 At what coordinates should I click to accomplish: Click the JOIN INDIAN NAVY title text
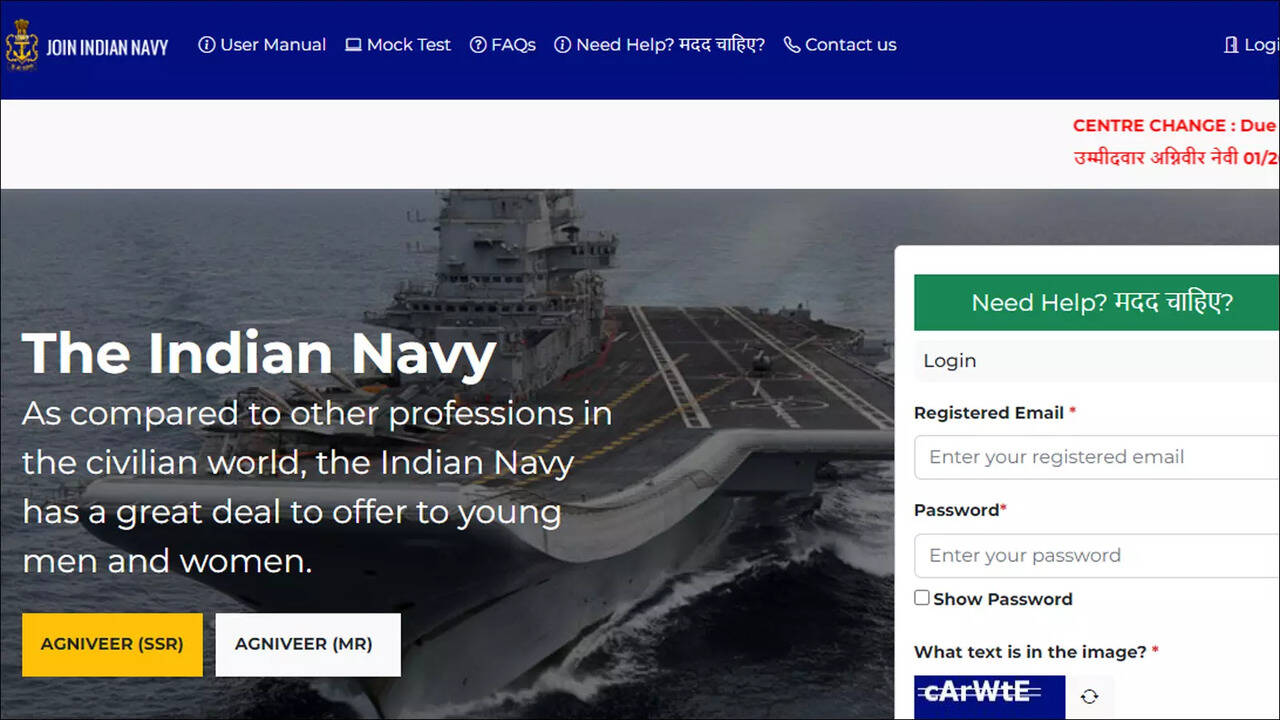(107, 47)
